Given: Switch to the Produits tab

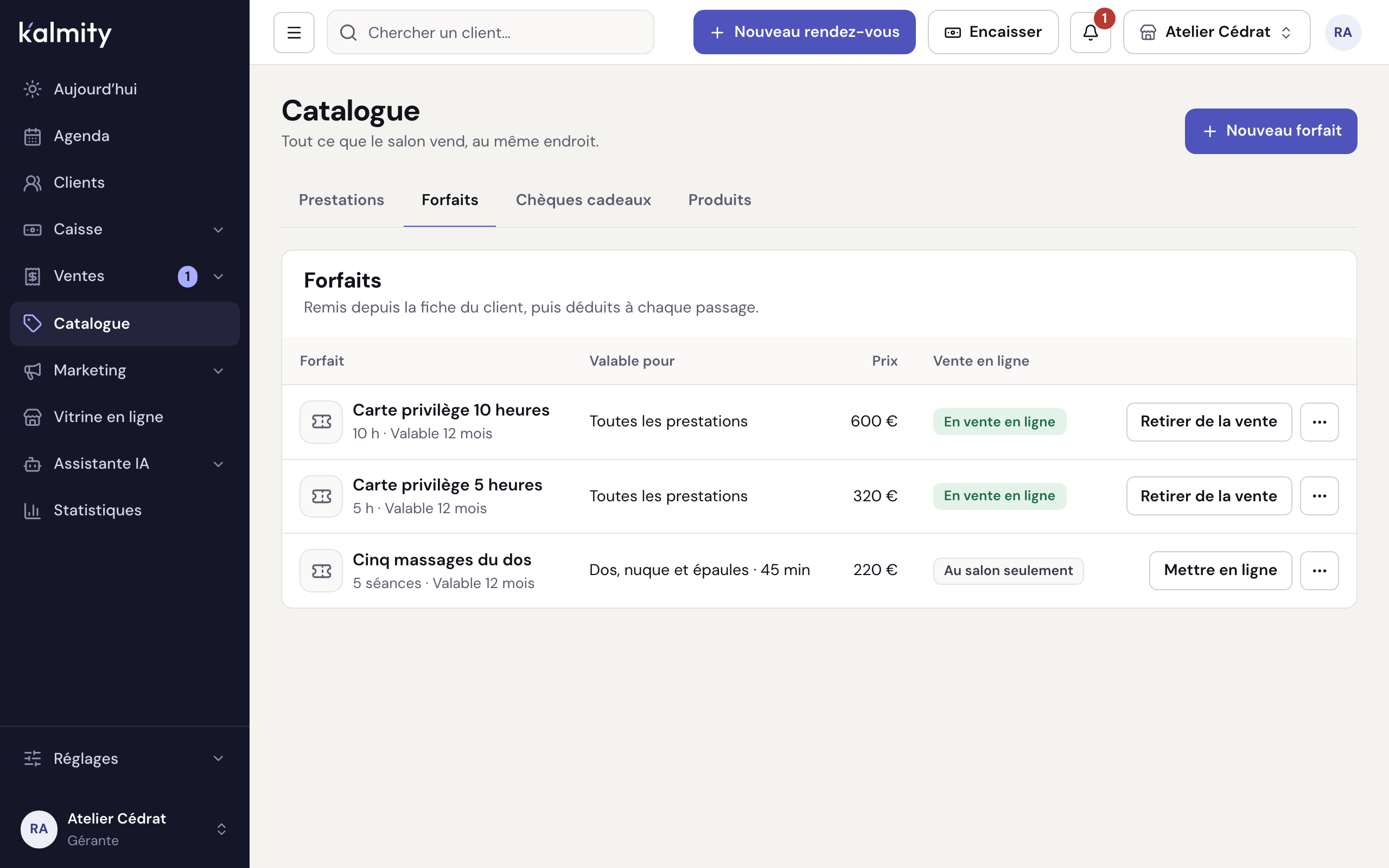Looking at the screenshot, I should (720, 200).
